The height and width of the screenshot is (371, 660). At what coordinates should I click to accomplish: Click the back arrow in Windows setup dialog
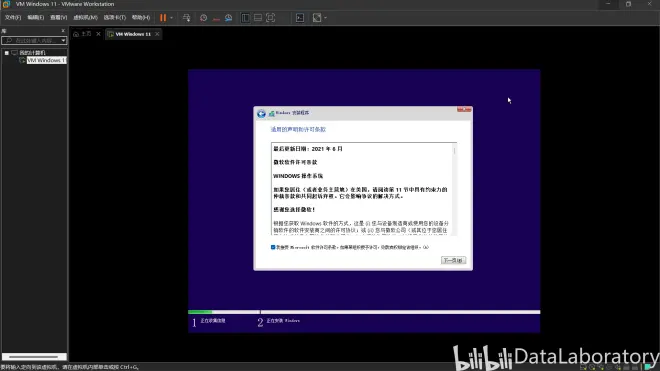tap(261, 113)
